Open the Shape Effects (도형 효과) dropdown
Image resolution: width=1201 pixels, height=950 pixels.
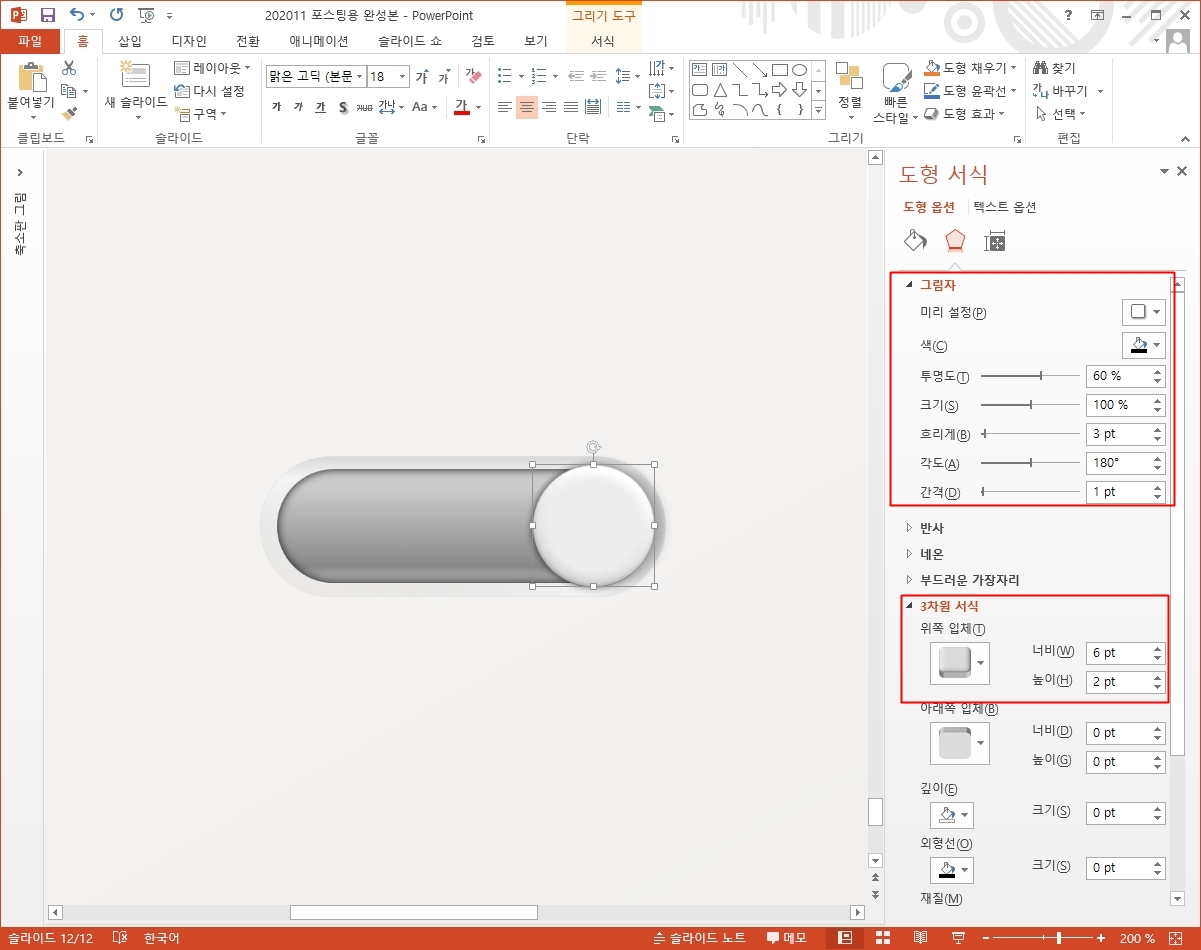[x=965, y=114]
